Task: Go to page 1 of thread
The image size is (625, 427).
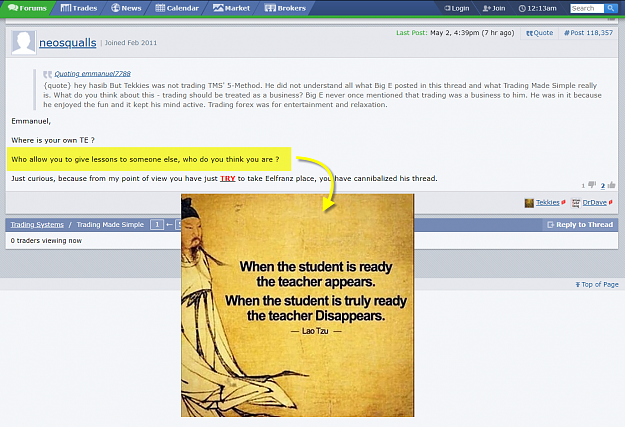Action: 157,225
